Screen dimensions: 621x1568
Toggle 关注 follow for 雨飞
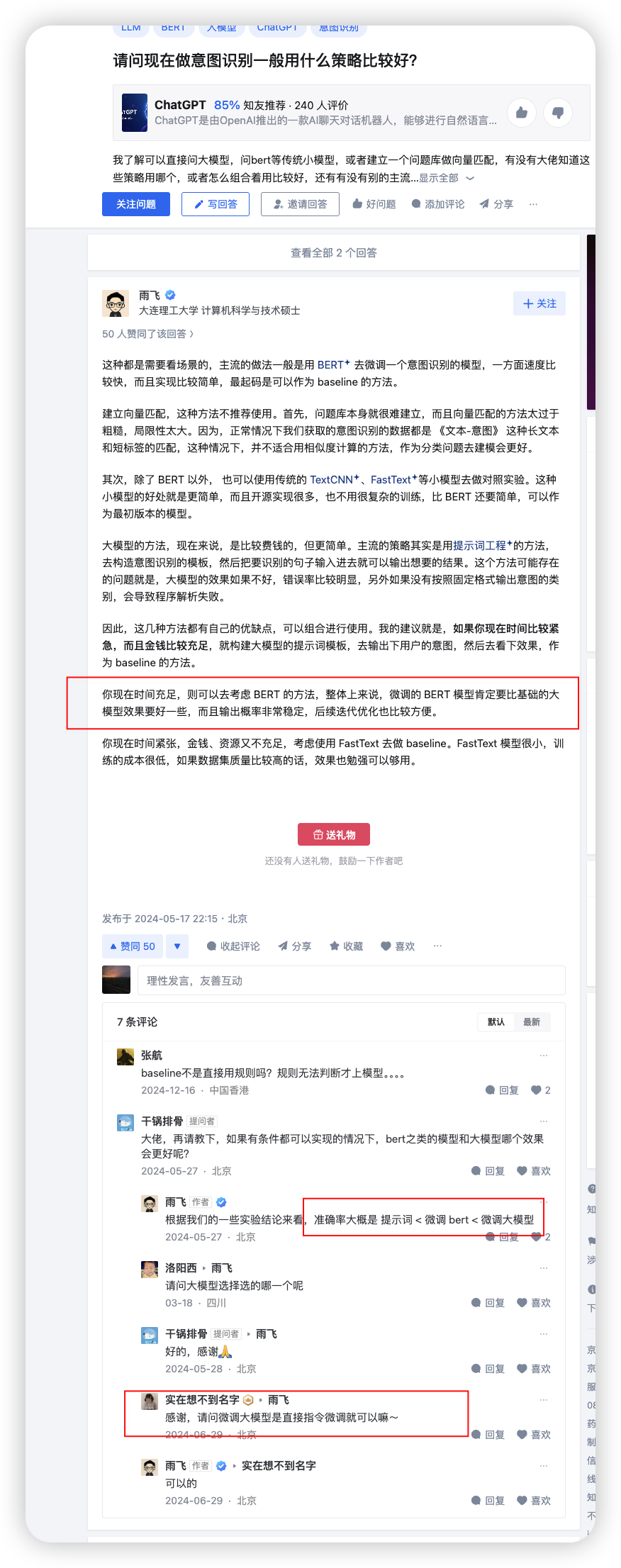[x=539, y=303]
